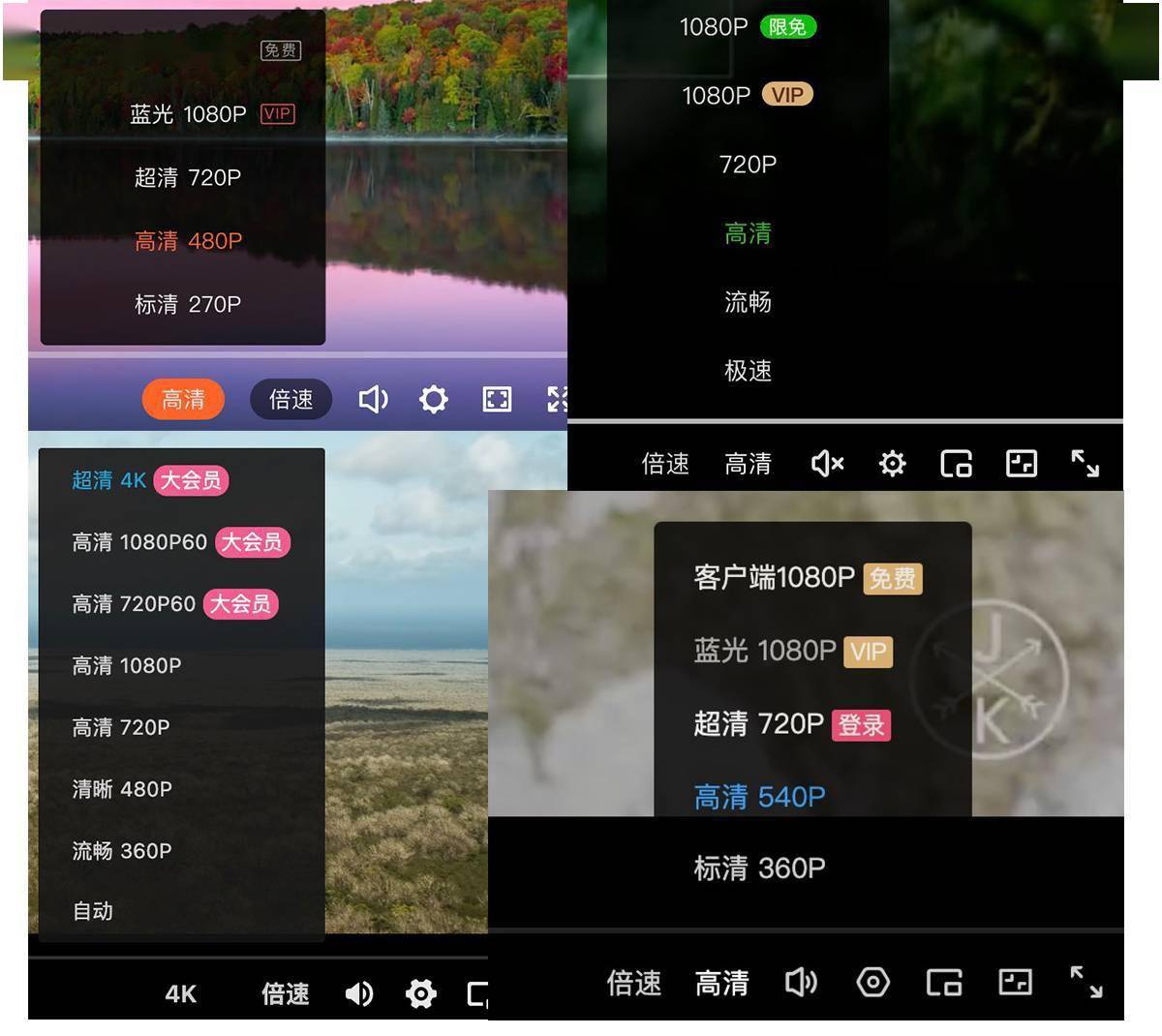Open the 4K quality selector in bottom bar
Screen dimensions: 1162x1036
[x=181, y=993]
